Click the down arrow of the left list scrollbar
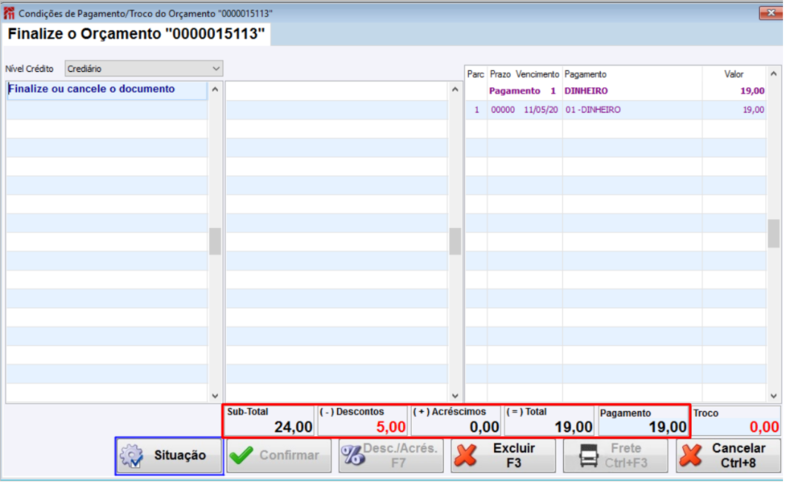 [x=215, y=396]
